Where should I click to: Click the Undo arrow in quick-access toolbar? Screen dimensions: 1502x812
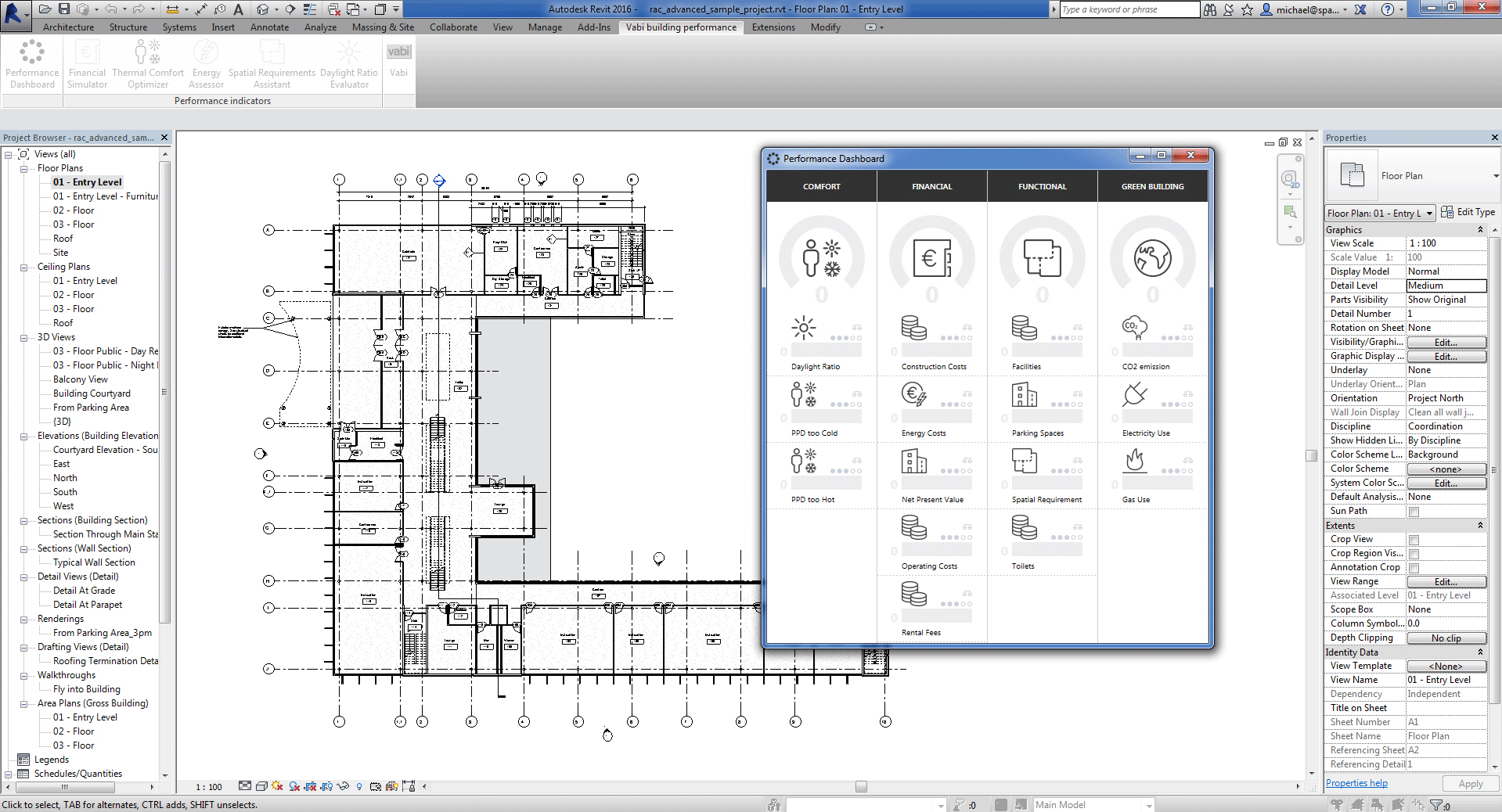click(x=110, y=9)
